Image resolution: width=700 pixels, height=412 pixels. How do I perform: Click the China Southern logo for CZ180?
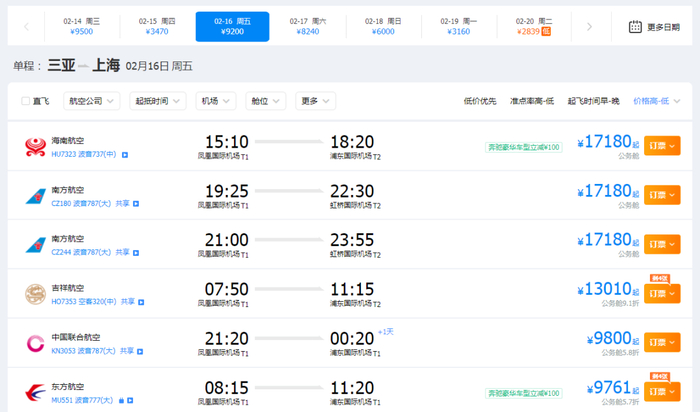pos(35,196)
